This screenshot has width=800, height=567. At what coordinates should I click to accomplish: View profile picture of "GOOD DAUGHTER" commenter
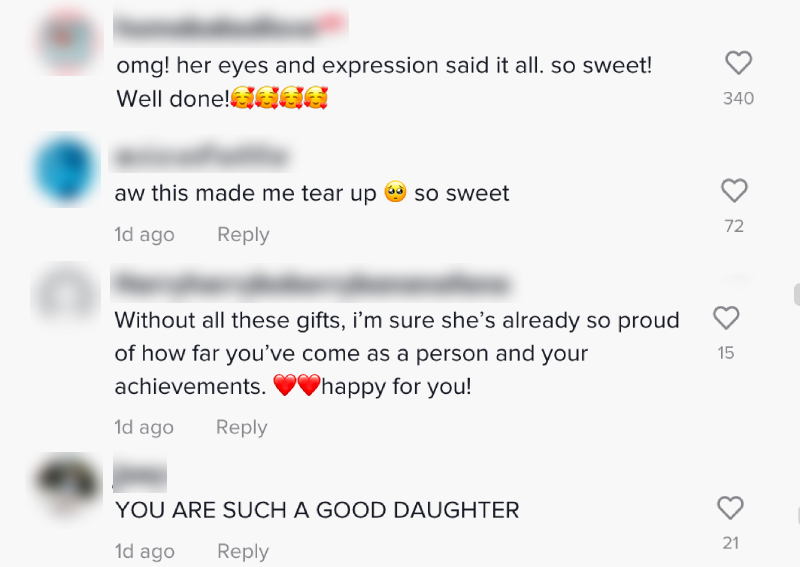pos(66,486)
